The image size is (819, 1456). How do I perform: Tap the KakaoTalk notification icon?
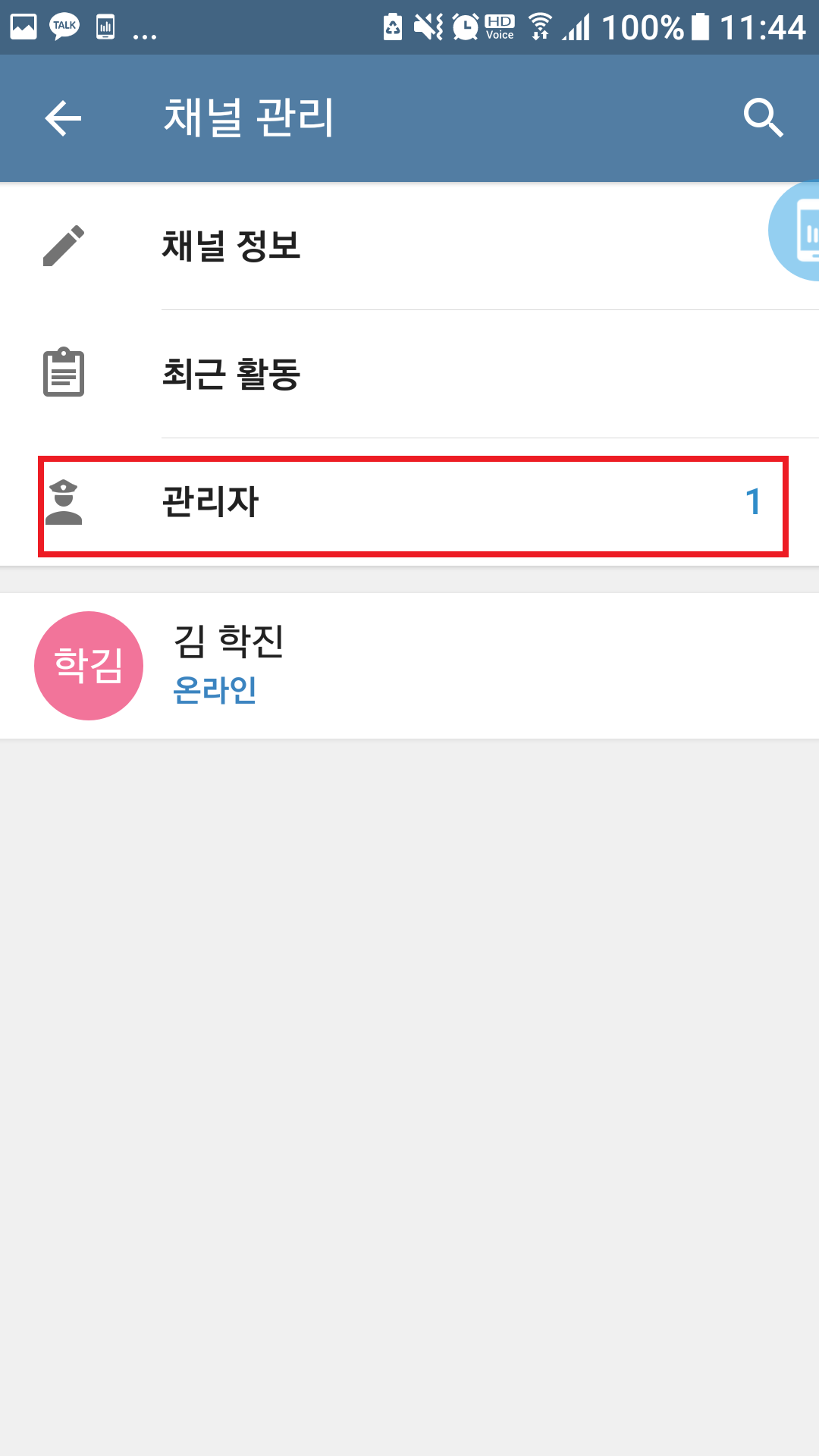pos(64,27)
